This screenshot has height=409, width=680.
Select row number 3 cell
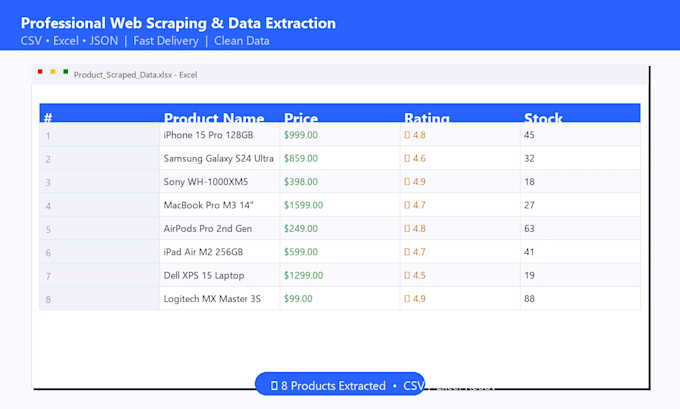pos(99,181)
